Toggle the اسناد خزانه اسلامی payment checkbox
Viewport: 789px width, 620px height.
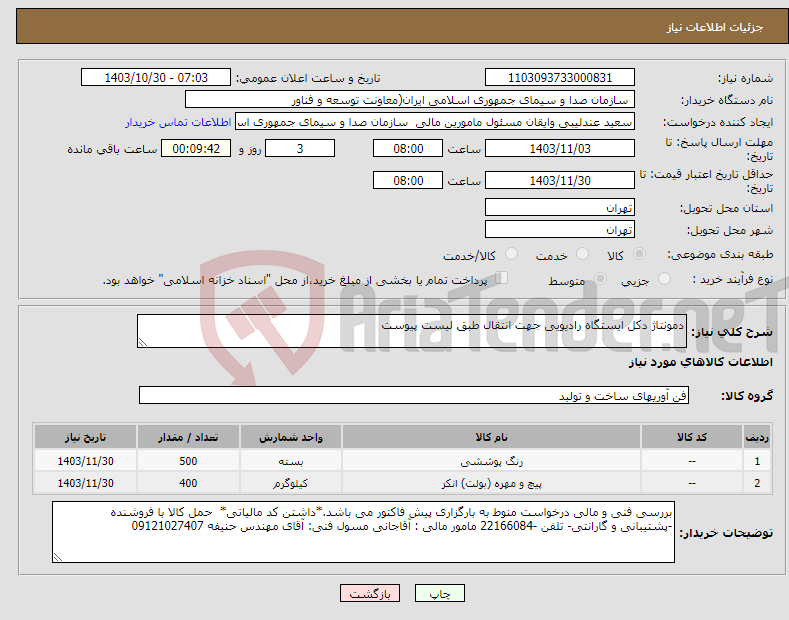[x=502, y=278]
